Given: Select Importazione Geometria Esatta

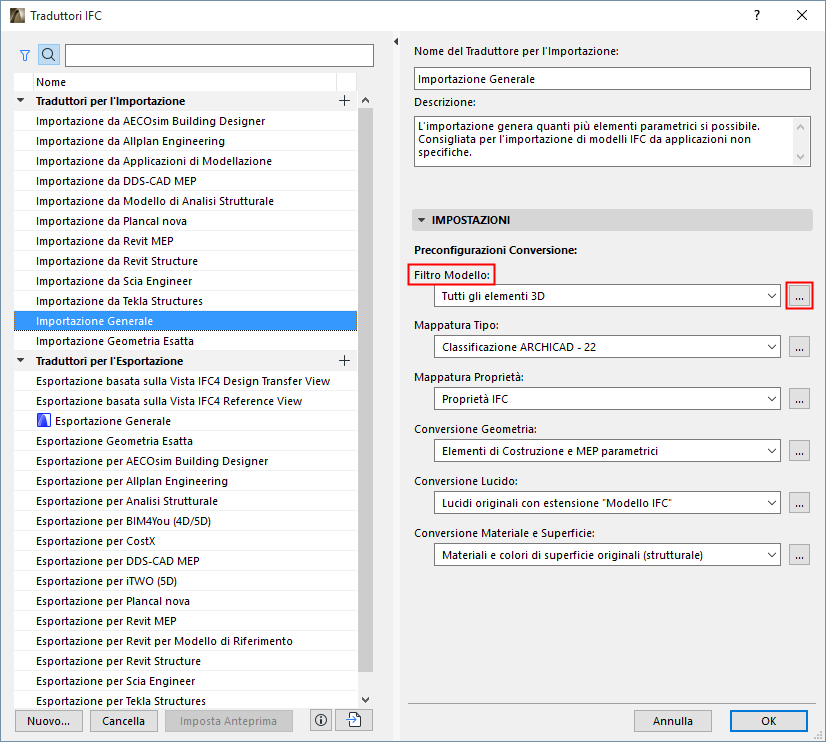Looking at the screenshot, I should 185,341.
